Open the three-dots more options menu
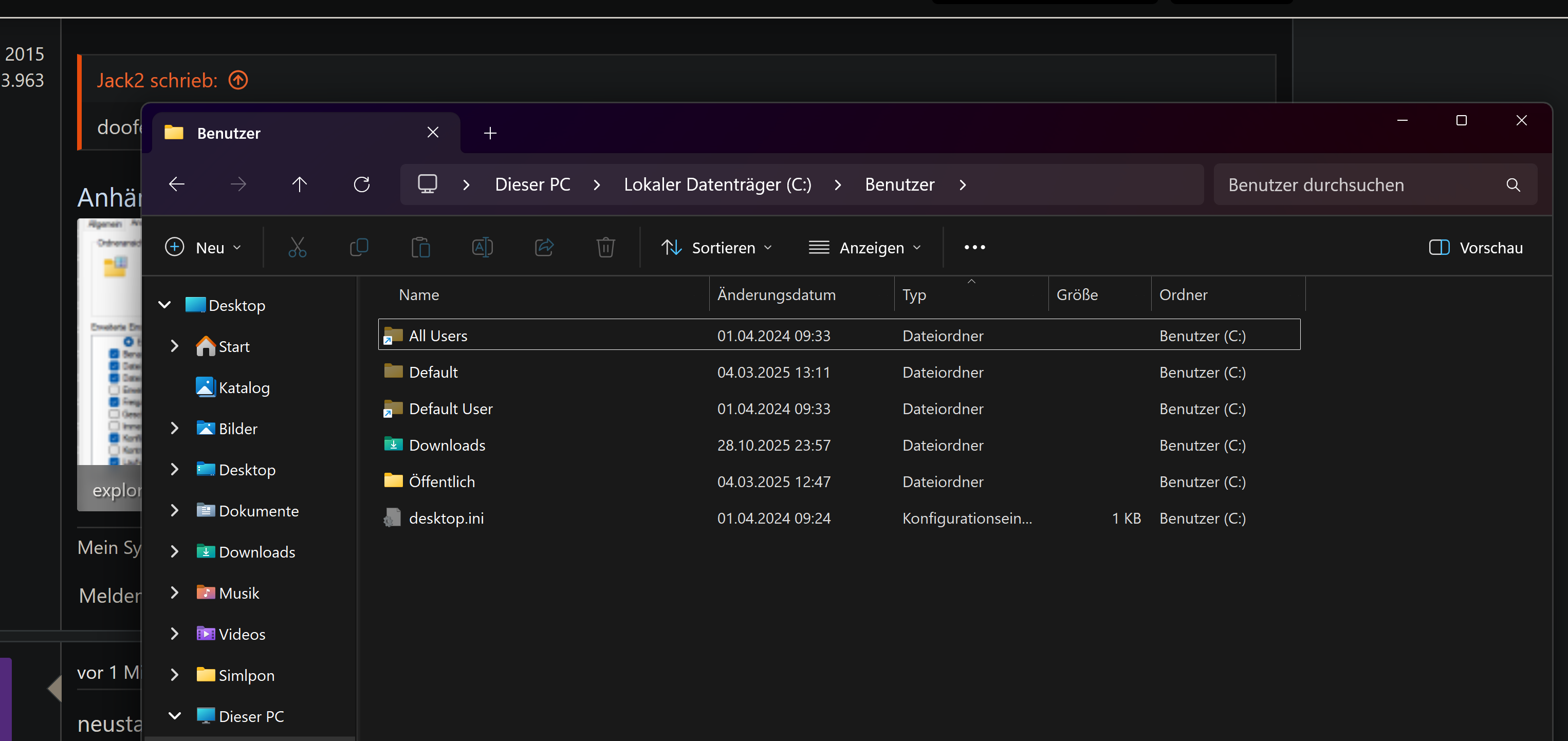The image size is (1568, 741). [974, 248]
